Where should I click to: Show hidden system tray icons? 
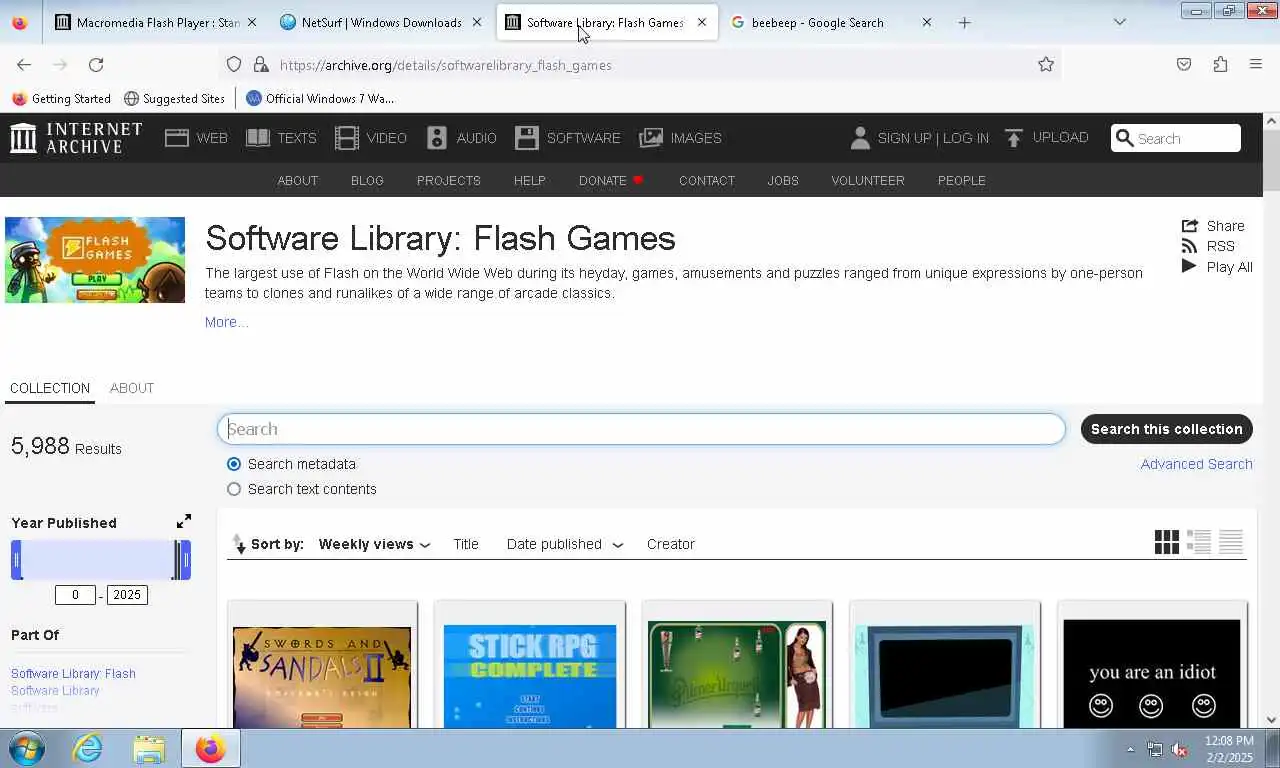pos(1131,749)
